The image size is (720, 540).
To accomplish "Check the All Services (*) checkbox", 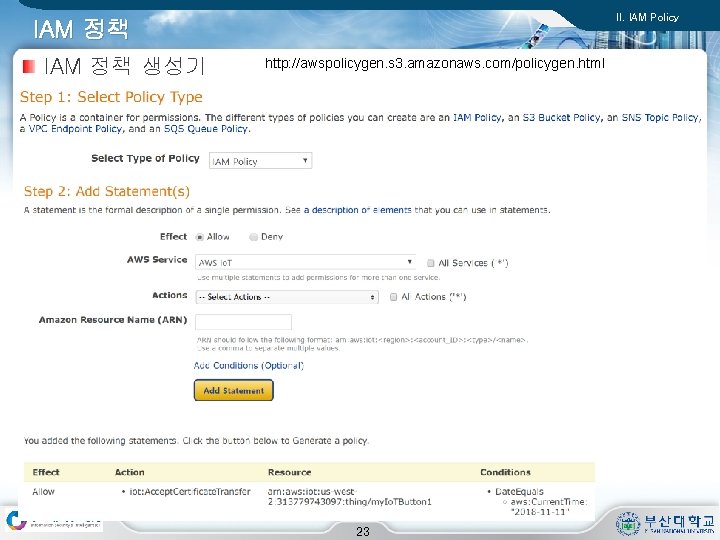I will 430,263.
